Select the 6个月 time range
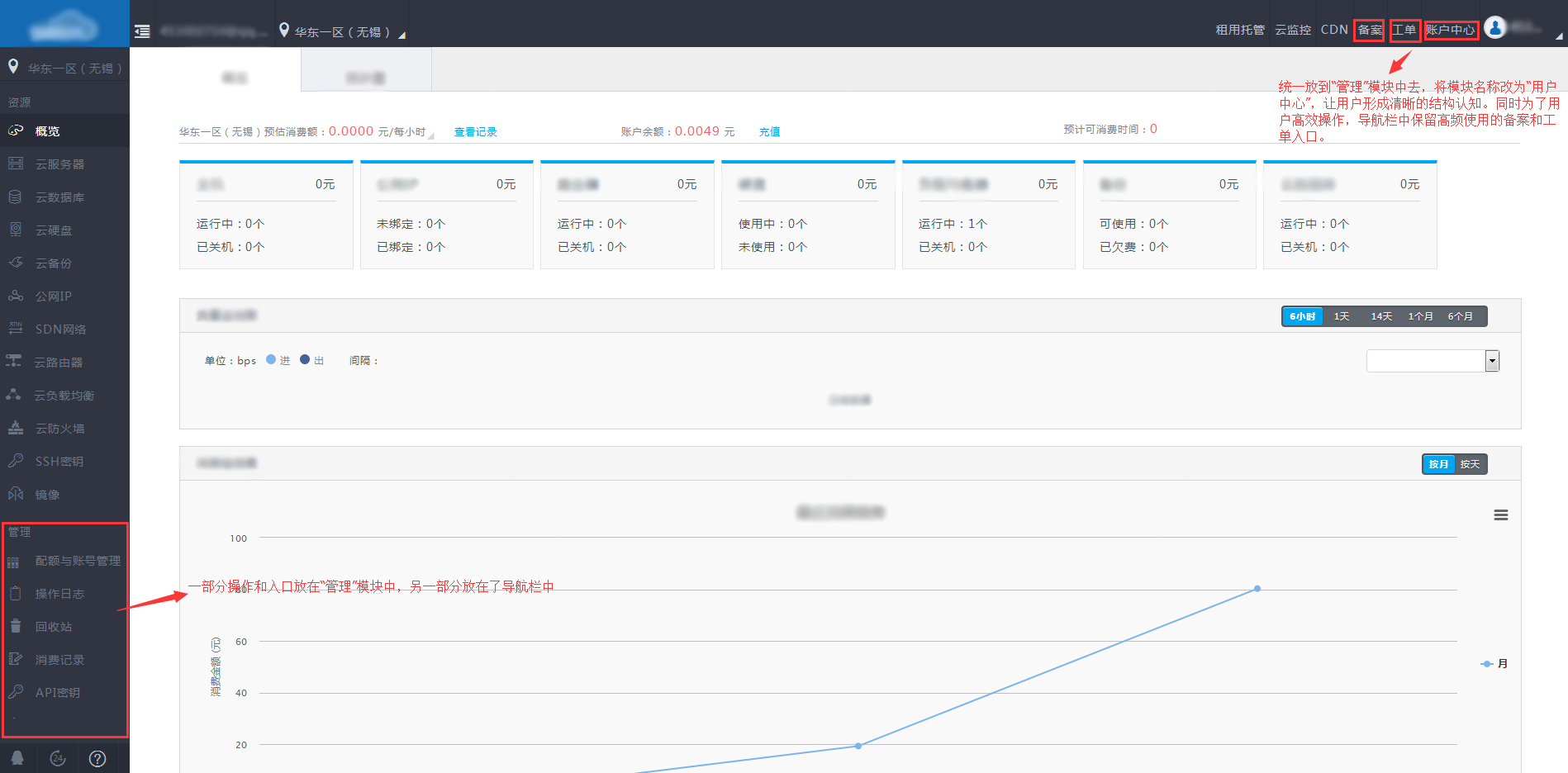The height and width of the screenshot is (773, 1568). click(1461, 316)
